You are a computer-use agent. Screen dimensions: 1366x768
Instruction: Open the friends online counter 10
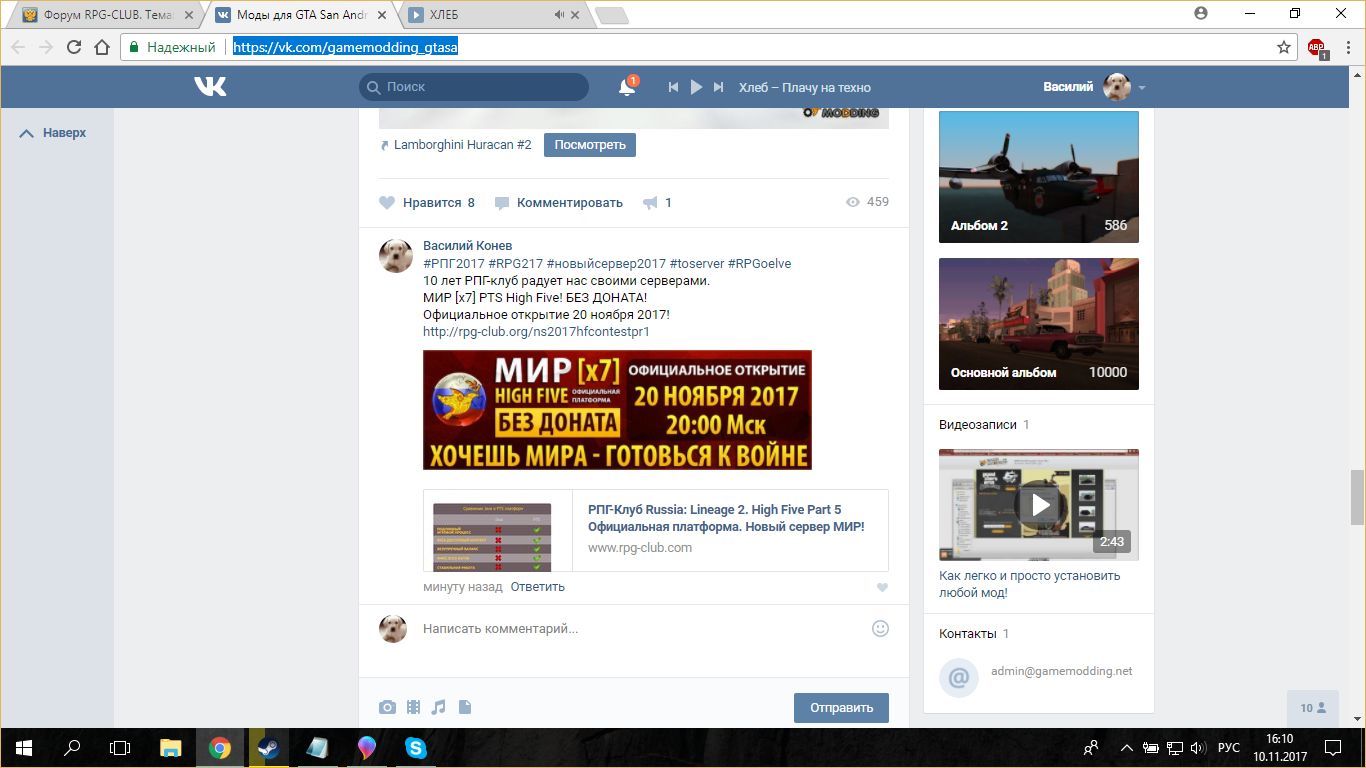(x=1313, y=708)
